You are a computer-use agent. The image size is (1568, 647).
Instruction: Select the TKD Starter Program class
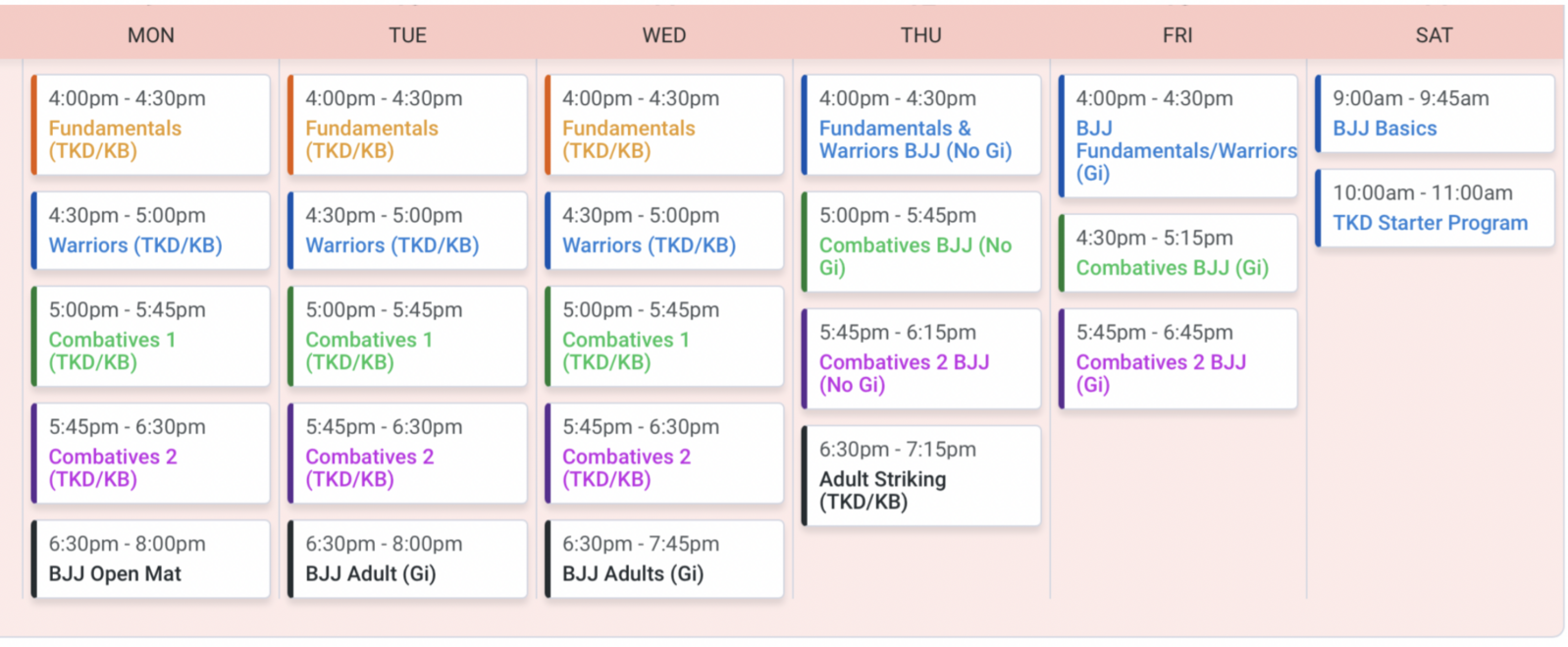(1435, 208)
